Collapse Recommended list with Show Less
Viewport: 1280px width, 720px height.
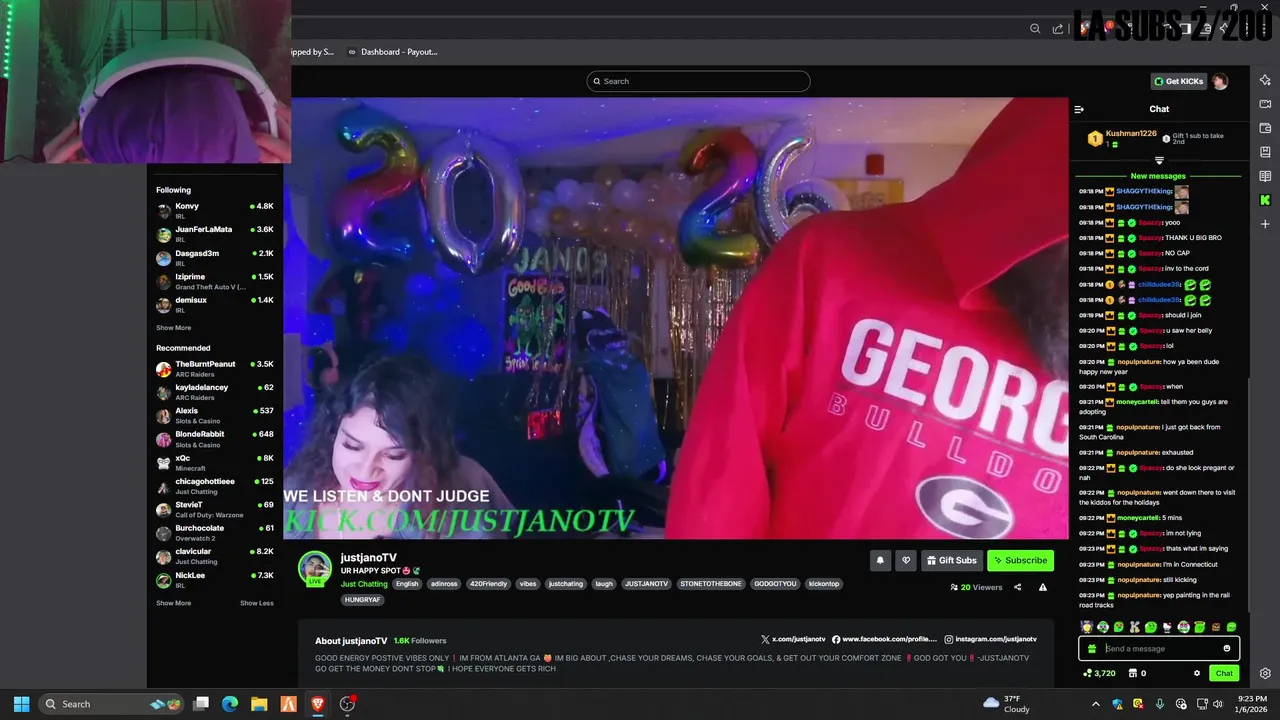[256, 603]
